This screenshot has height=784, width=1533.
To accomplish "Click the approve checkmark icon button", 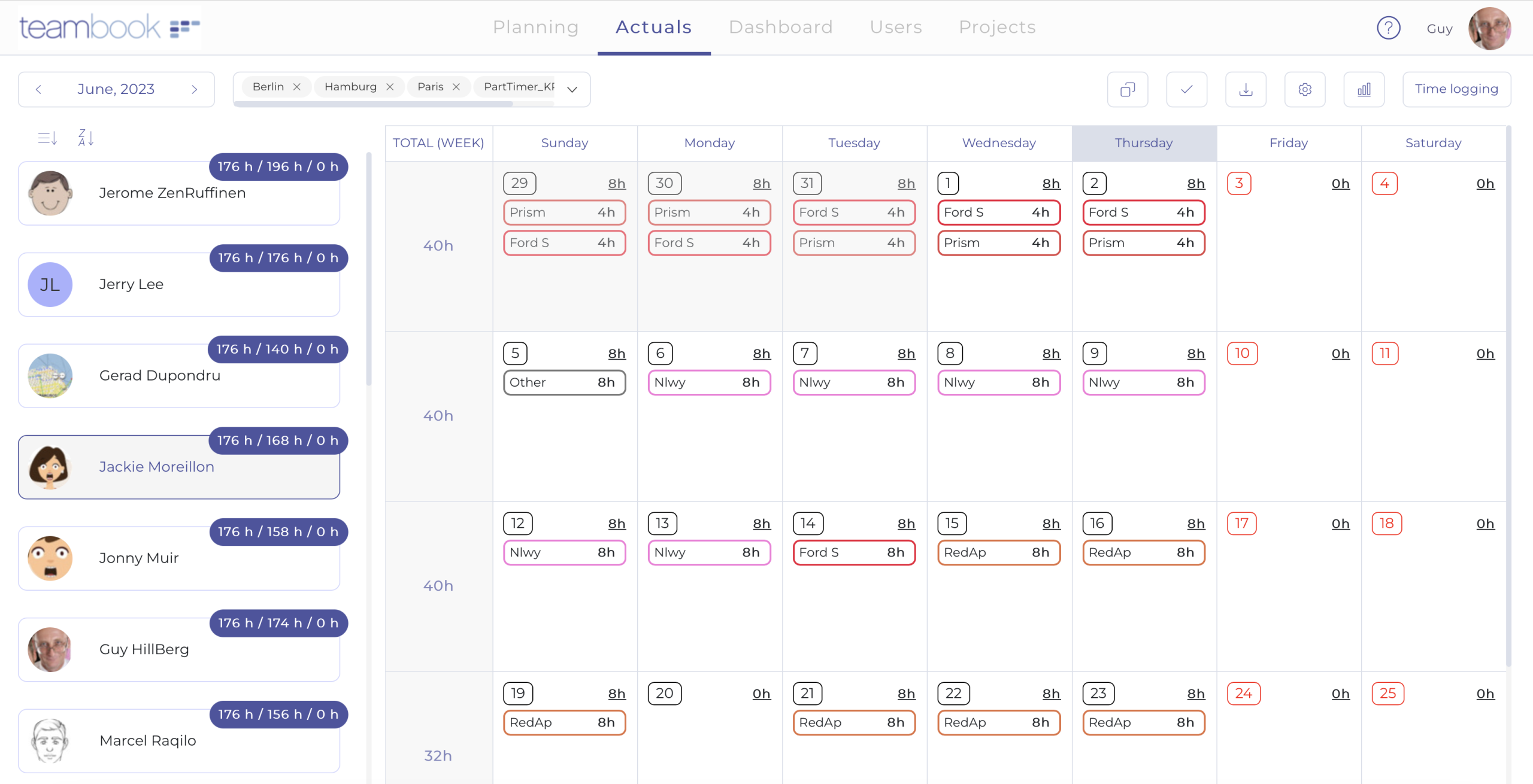I will [1186, 90].
